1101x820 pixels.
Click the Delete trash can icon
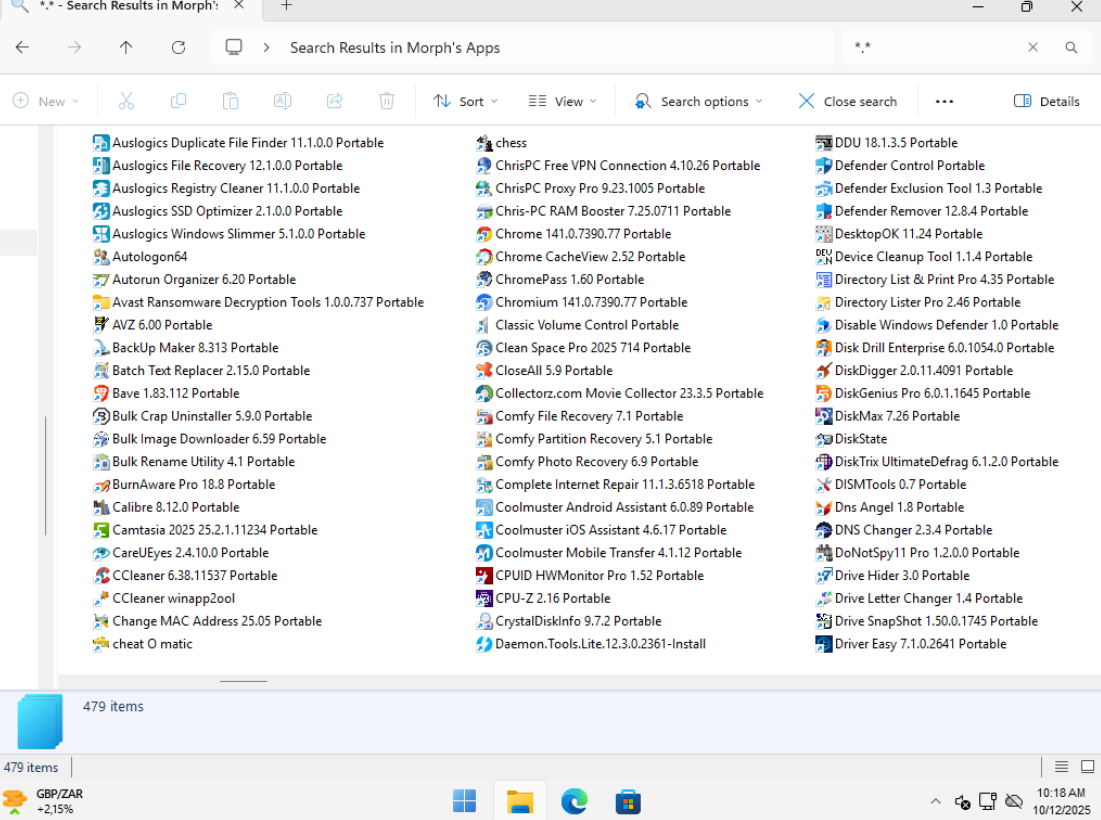point(387,101)
